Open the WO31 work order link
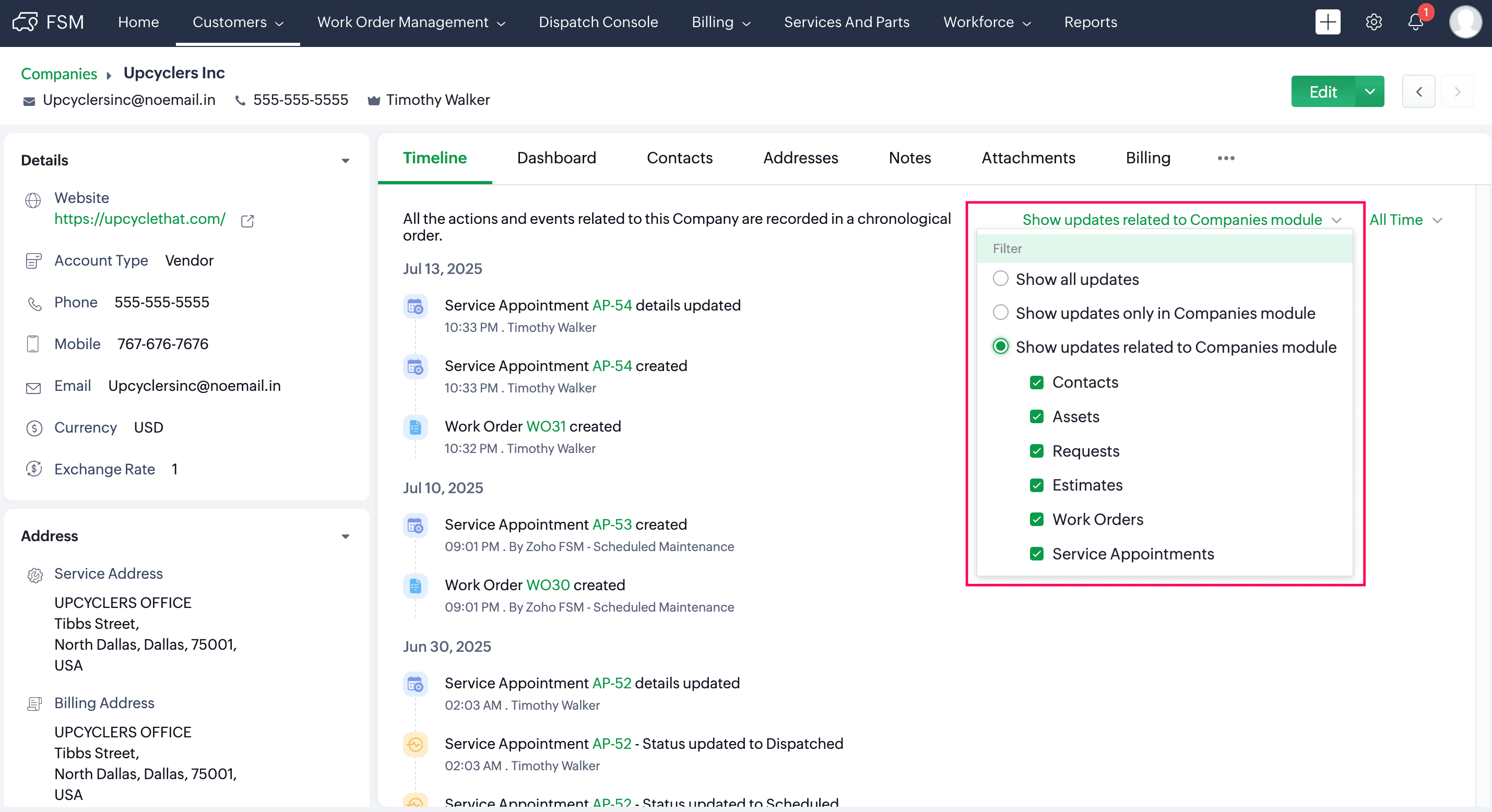Image resolution: width=1492 pixels, height=812 pixels. [546, 426]
